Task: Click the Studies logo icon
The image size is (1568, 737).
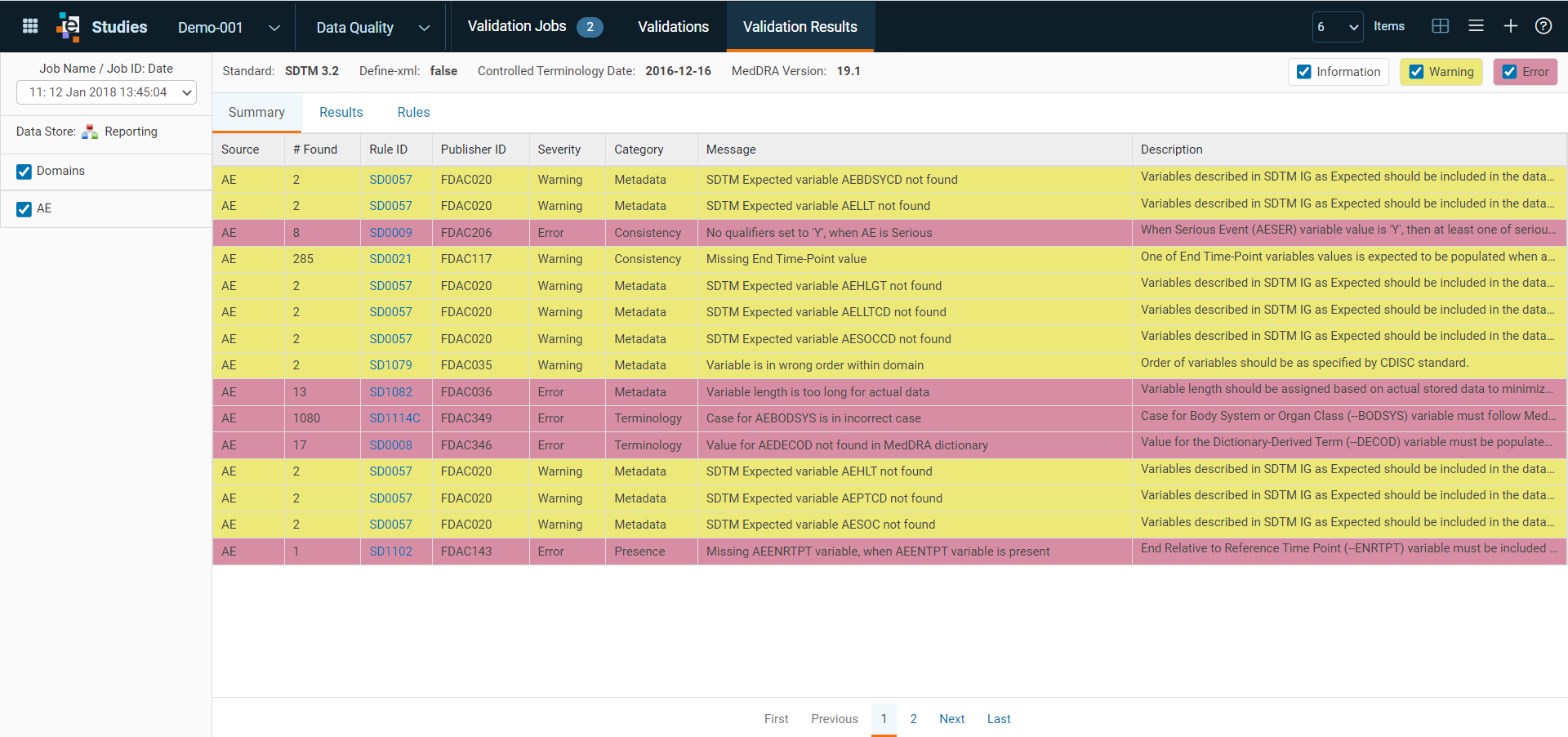Action: [69, 26]
